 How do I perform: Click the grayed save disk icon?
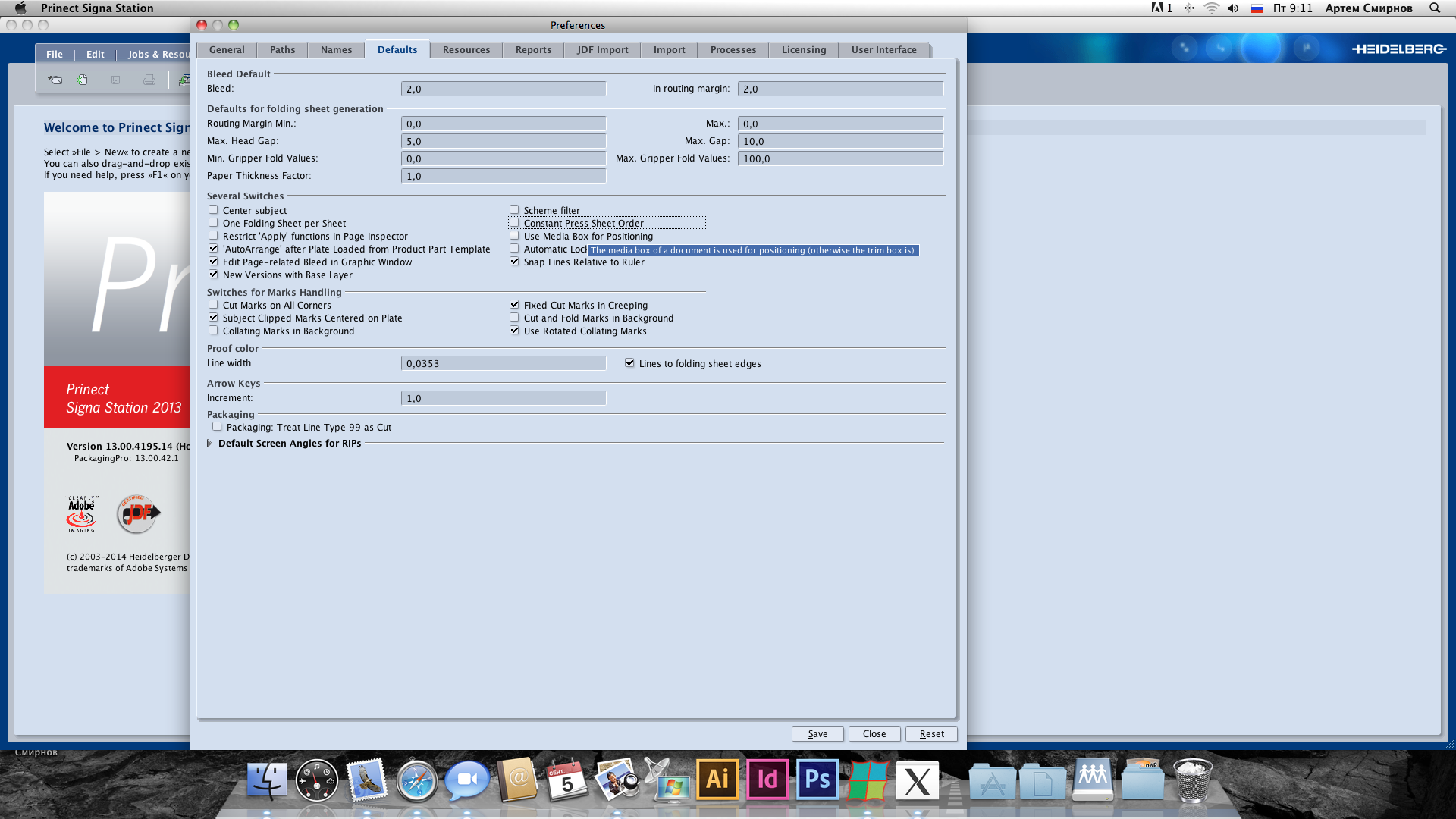[115, 80]
